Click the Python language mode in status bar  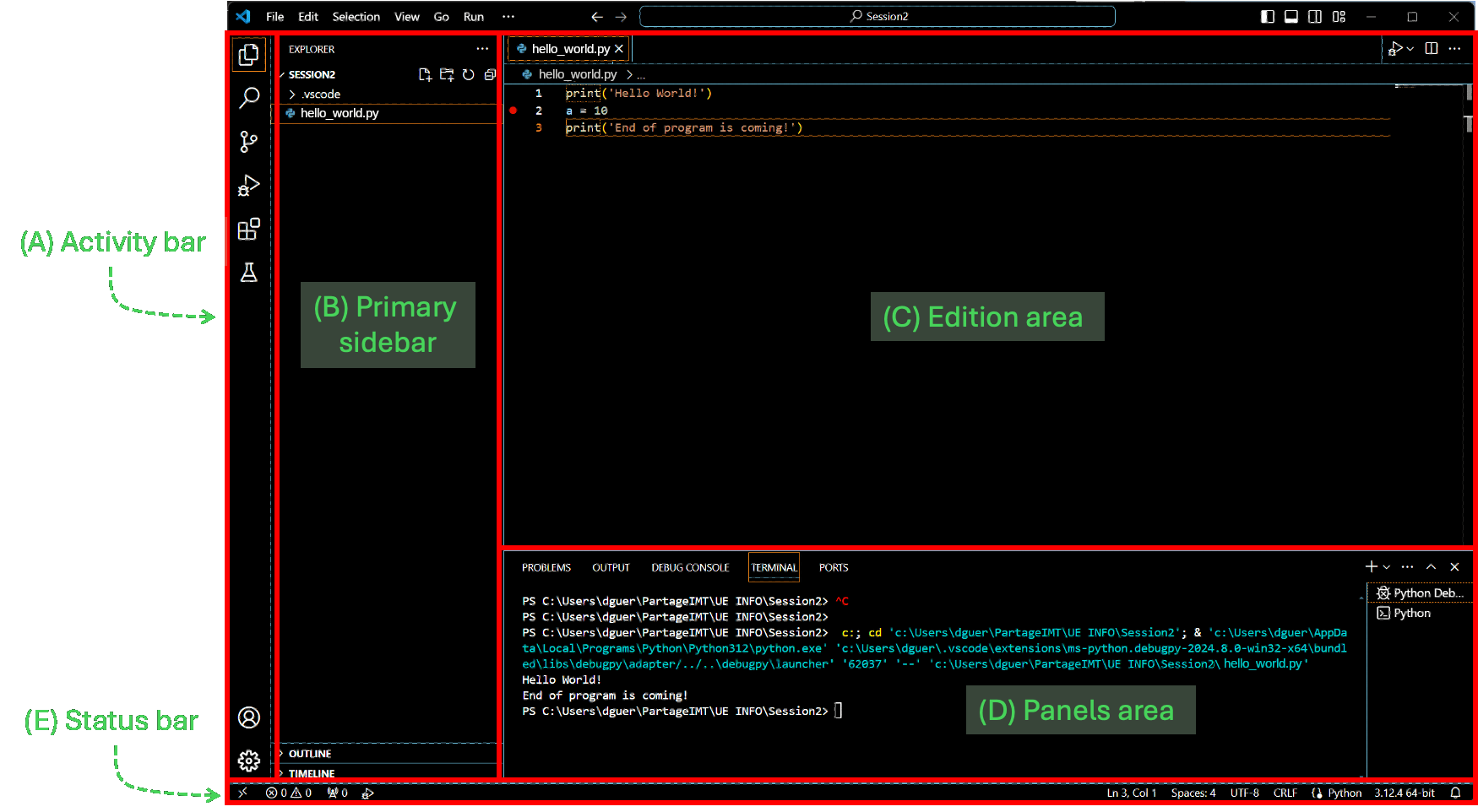click(x=1345, y=793)
